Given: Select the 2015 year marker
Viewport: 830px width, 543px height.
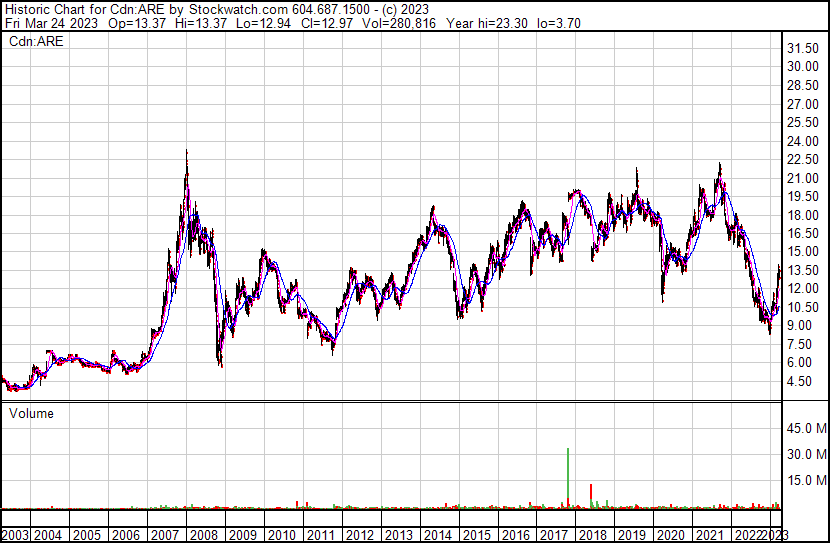Looking at the screenshot, I should tap(475, 535).
